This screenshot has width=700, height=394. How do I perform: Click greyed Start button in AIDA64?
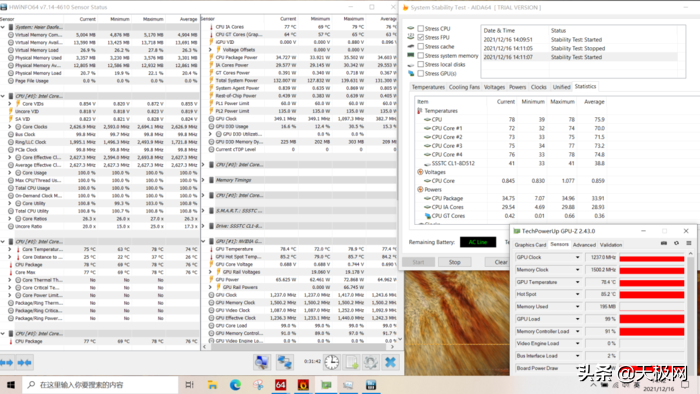click(418, 262)
